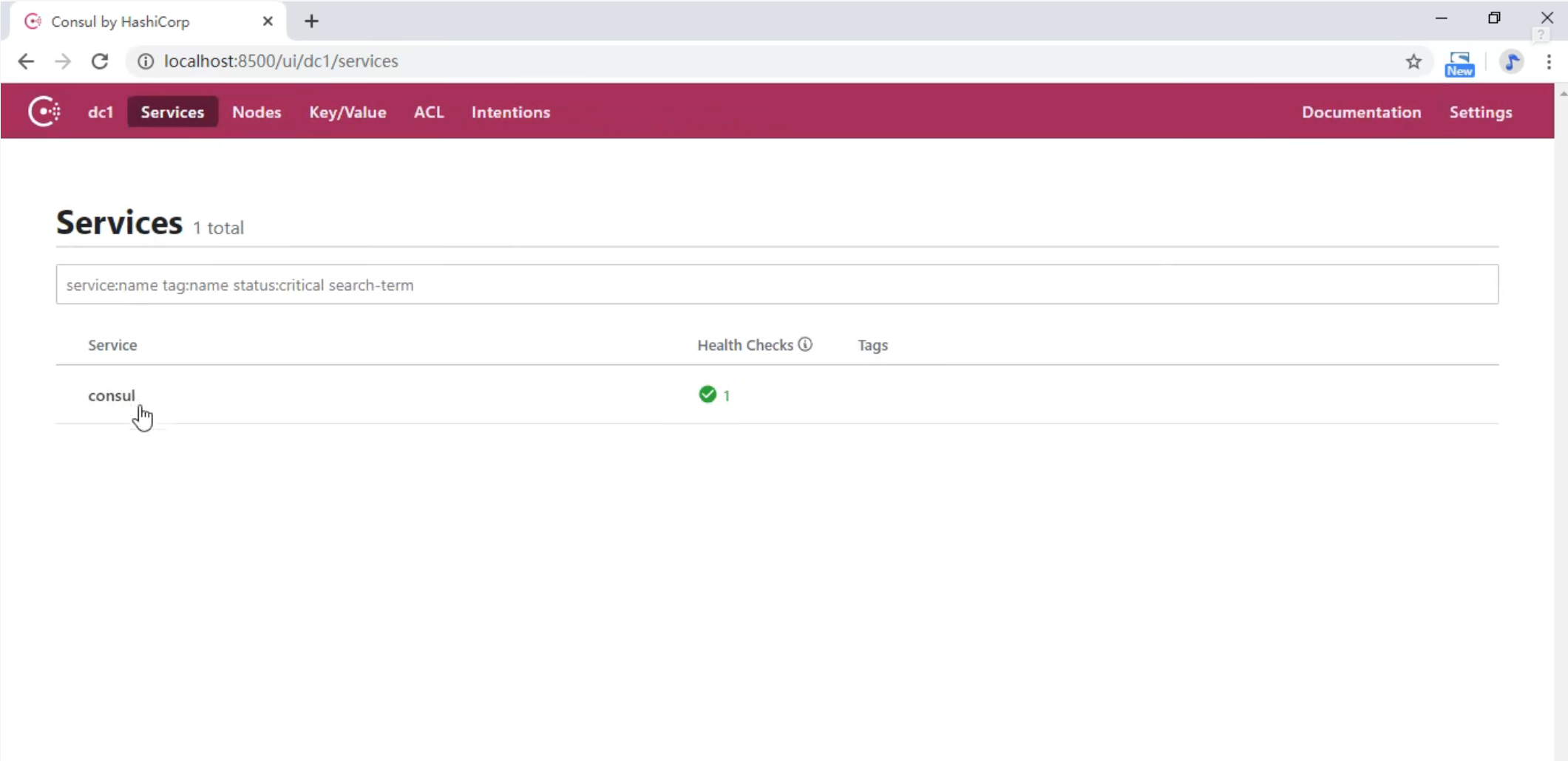Open the Documentation link

tap(1361, 112)
